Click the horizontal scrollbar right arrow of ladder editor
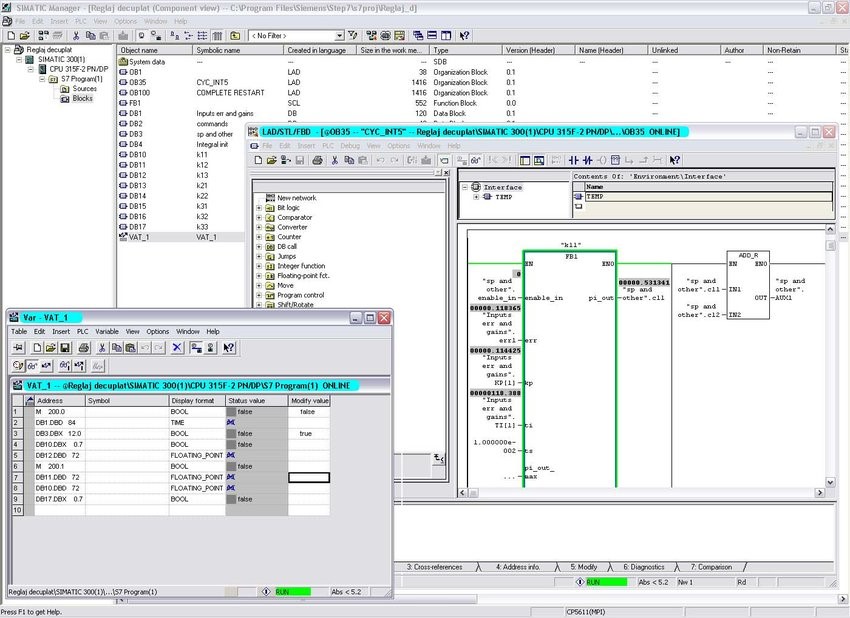This screenshot has width=850, height=618. coord(820,493)
